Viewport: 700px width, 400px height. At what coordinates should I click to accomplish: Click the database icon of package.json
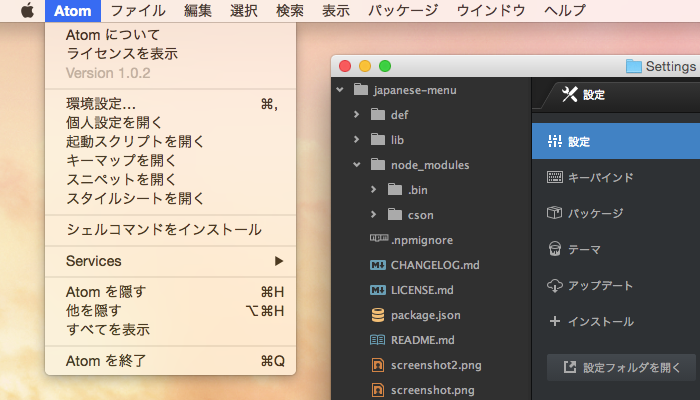coord(378,315)
